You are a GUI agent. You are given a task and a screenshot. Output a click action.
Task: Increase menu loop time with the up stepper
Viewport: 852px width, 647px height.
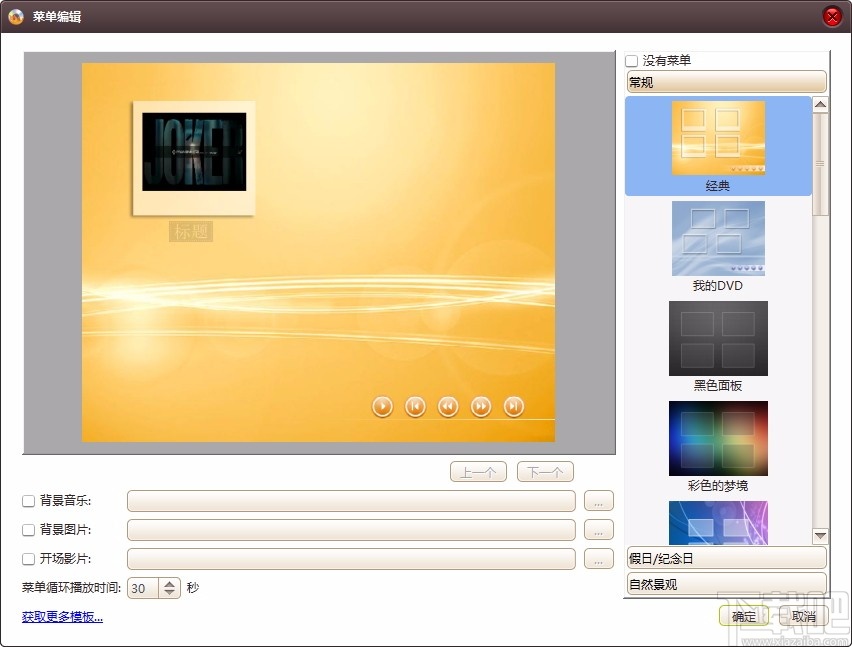(170, 583)
